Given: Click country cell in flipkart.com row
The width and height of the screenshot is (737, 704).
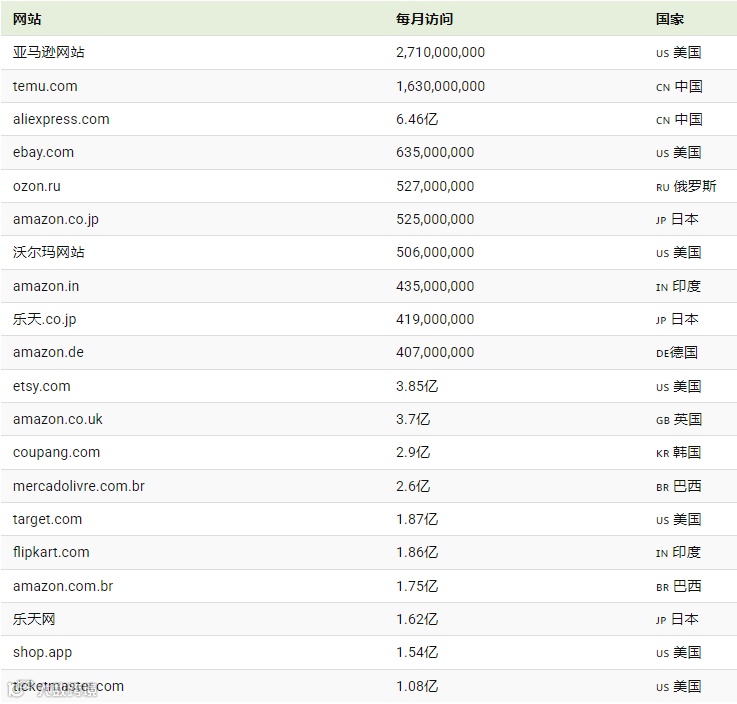Looking at the screenshot, I should pyautogui.click(x=679, y=552).
